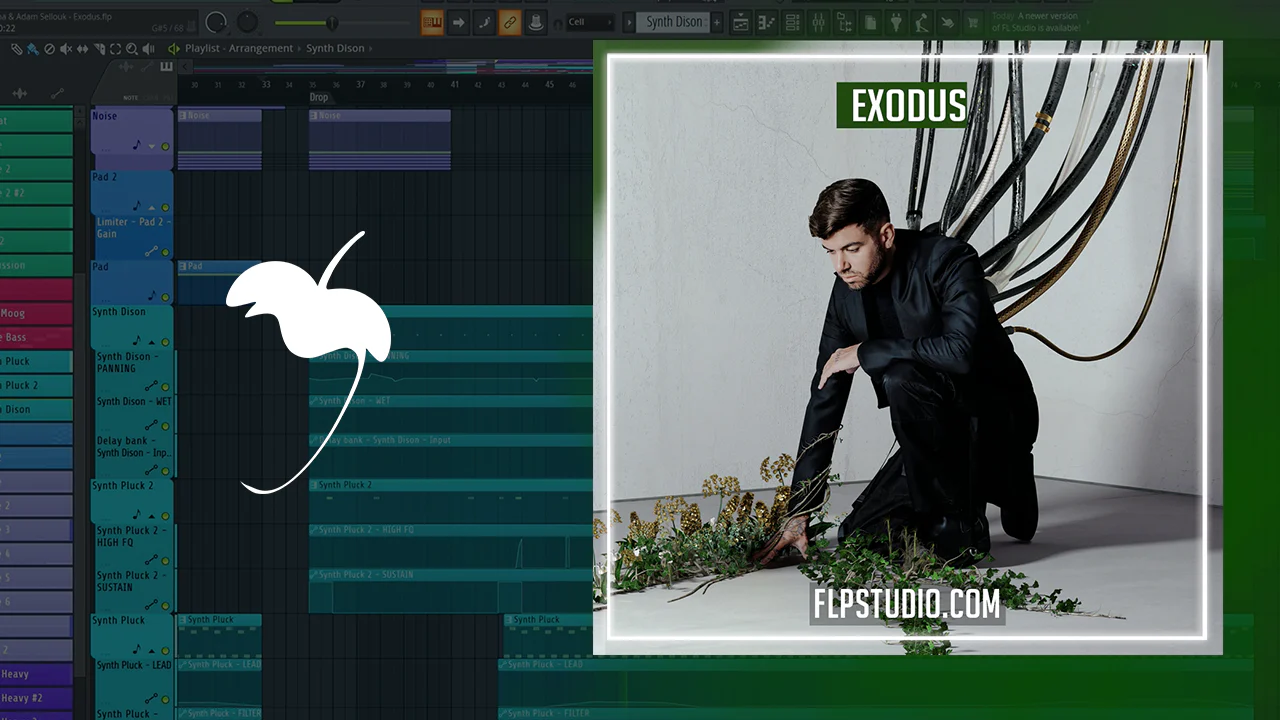The height and width of the screenshot is (720, 1280).
Task: Click the multilink to controllers icon
Action: (484, 22)
